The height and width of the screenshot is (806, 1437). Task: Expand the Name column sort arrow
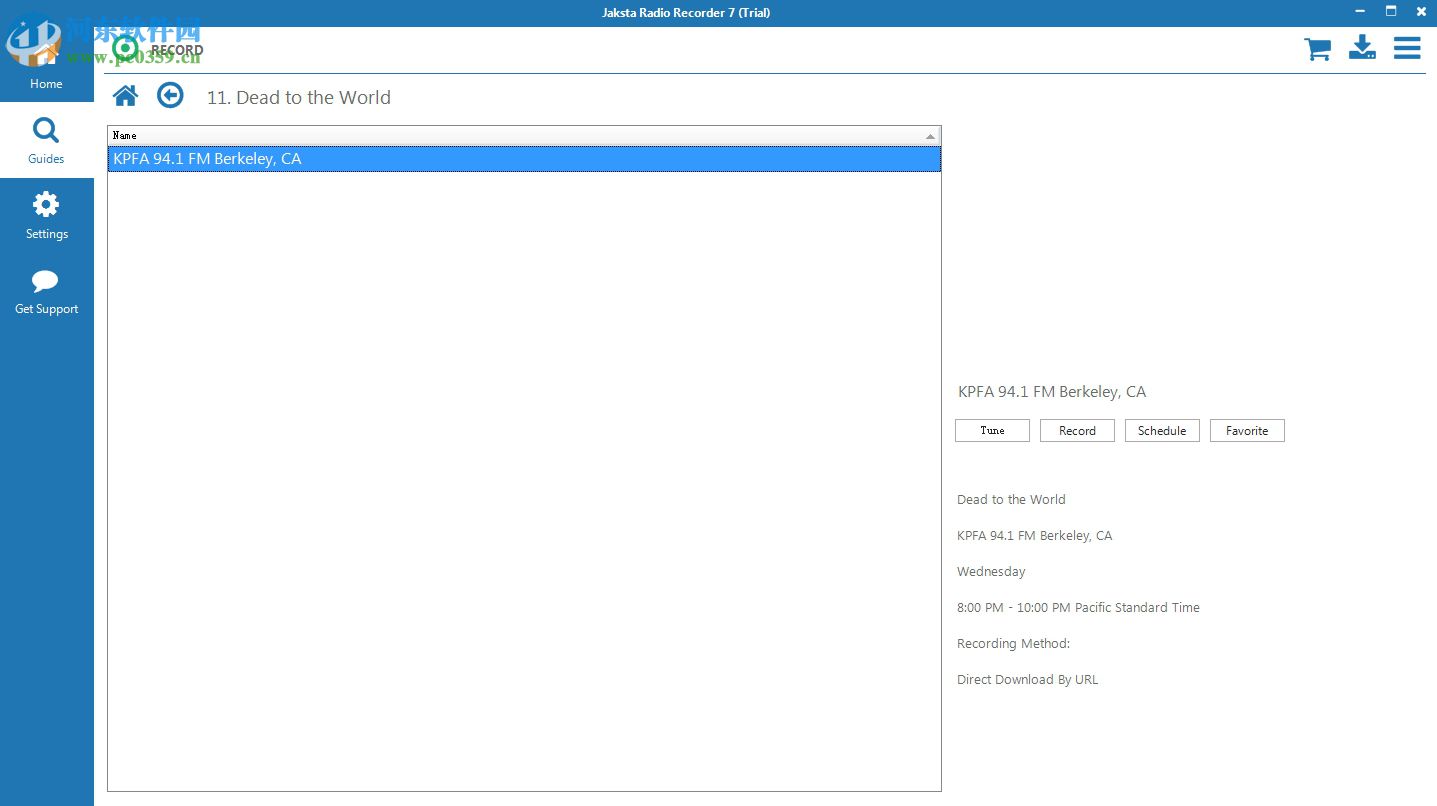tap(931, 135)
